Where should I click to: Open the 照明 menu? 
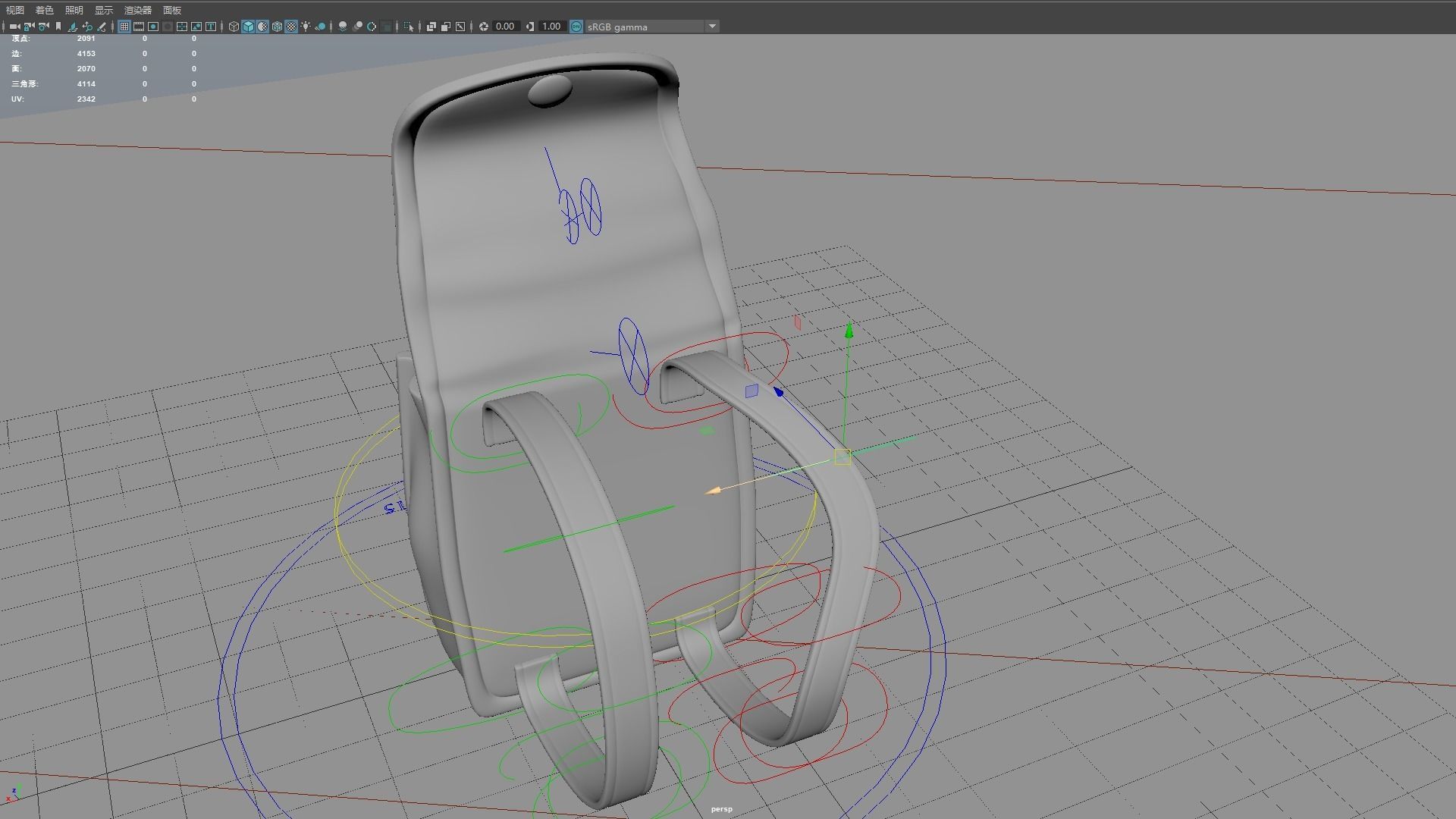tap(74, 10)
